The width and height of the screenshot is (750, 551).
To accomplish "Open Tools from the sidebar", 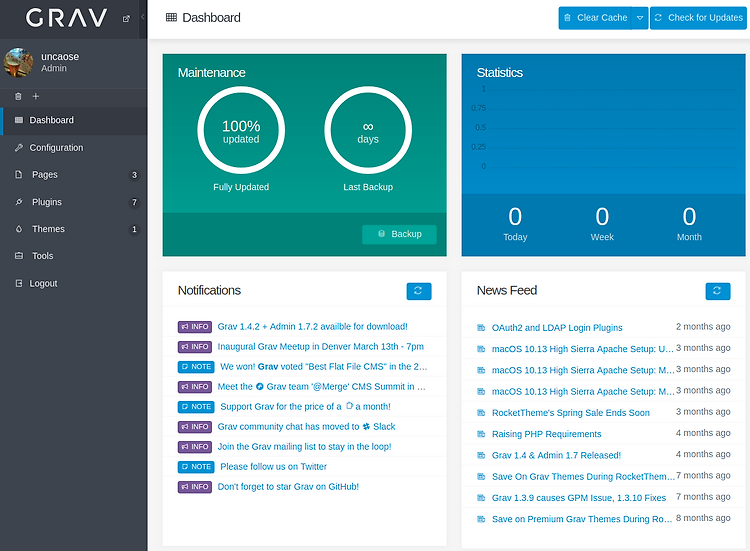I will [x=74, y=256].
